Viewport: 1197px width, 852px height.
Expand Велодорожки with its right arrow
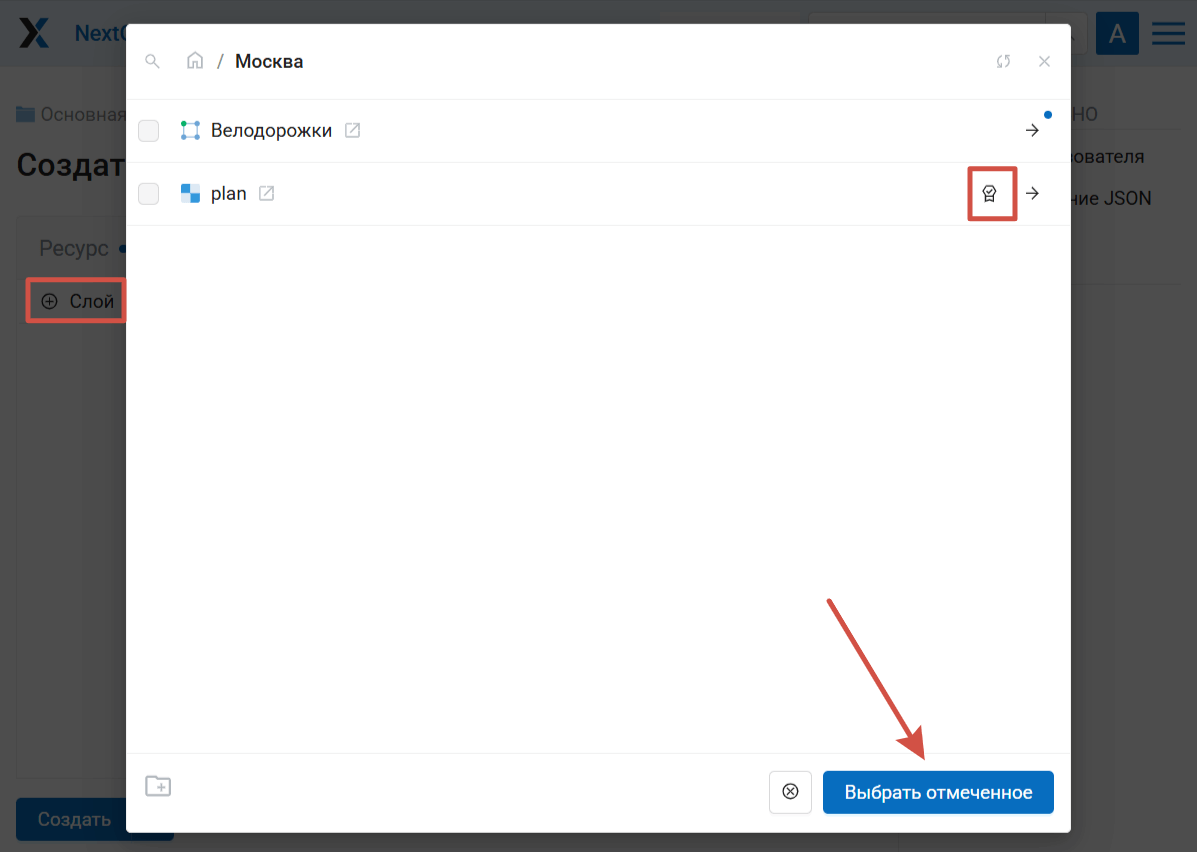point(1033,131)
